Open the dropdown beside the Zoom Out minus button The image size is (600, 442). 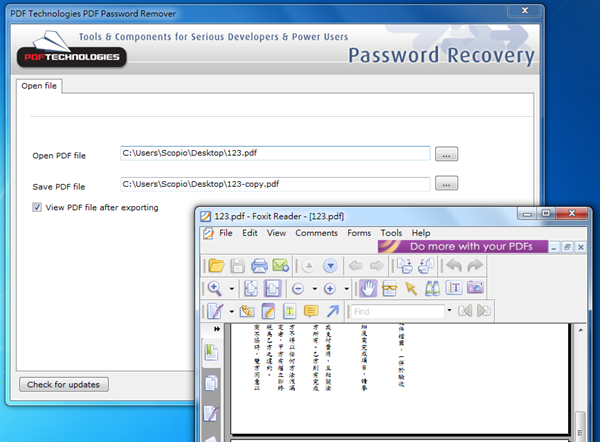point(315,289)
